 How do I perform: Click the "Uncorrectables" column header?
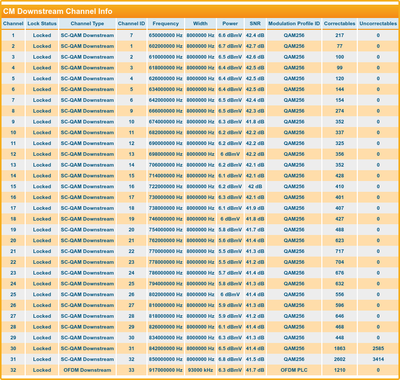tap(378, 24)
